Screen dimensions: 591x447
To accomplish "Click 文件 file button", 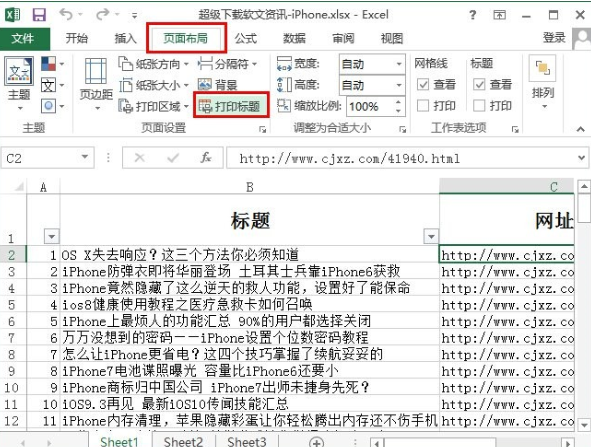I will [x=23, y=38].
